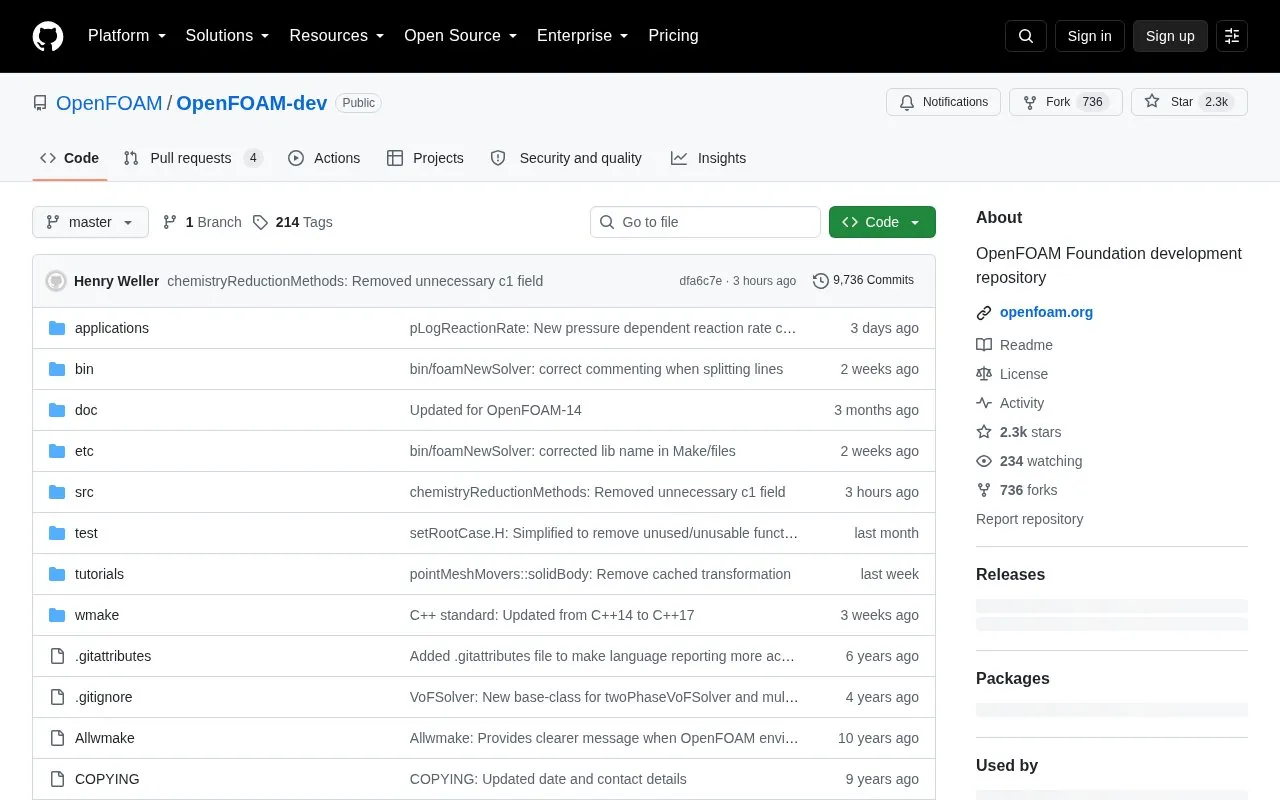Expand the Open Source menu
This screenshot has width=1280, height=800.
click(x=461, y=36)
